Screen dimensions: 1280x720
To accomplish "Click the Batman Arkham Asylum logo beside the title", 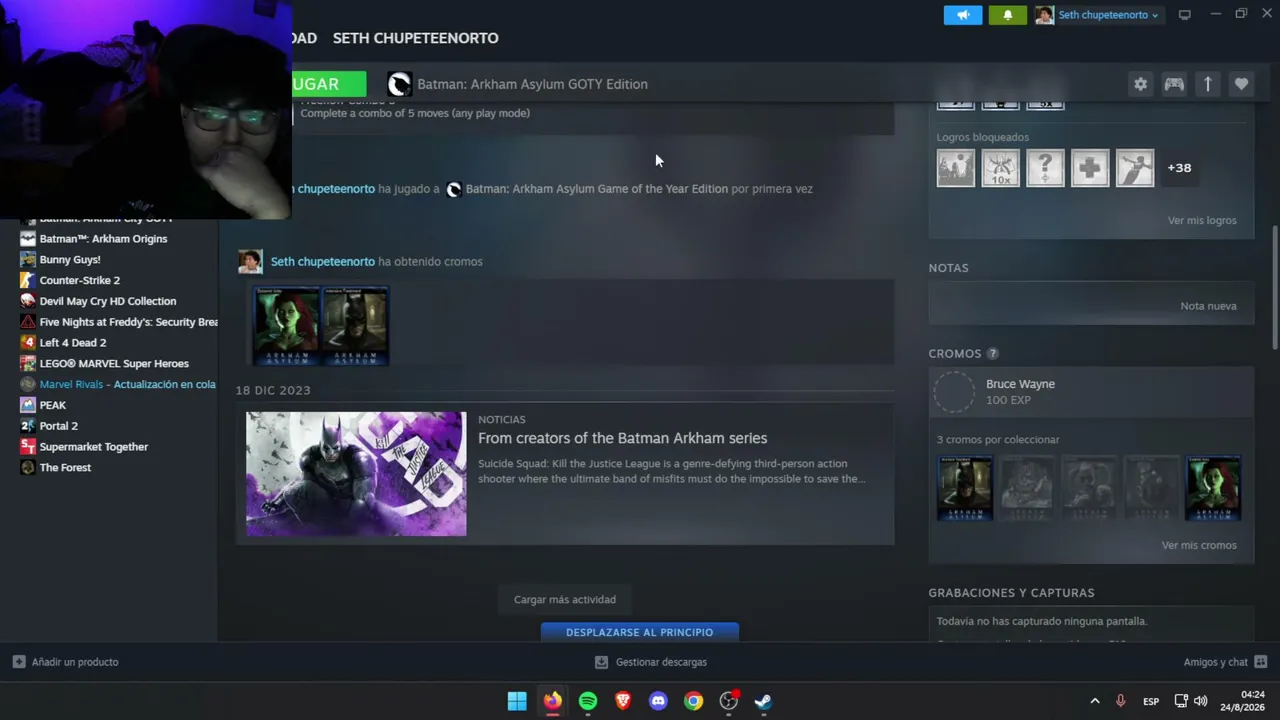I will point(399,84).
